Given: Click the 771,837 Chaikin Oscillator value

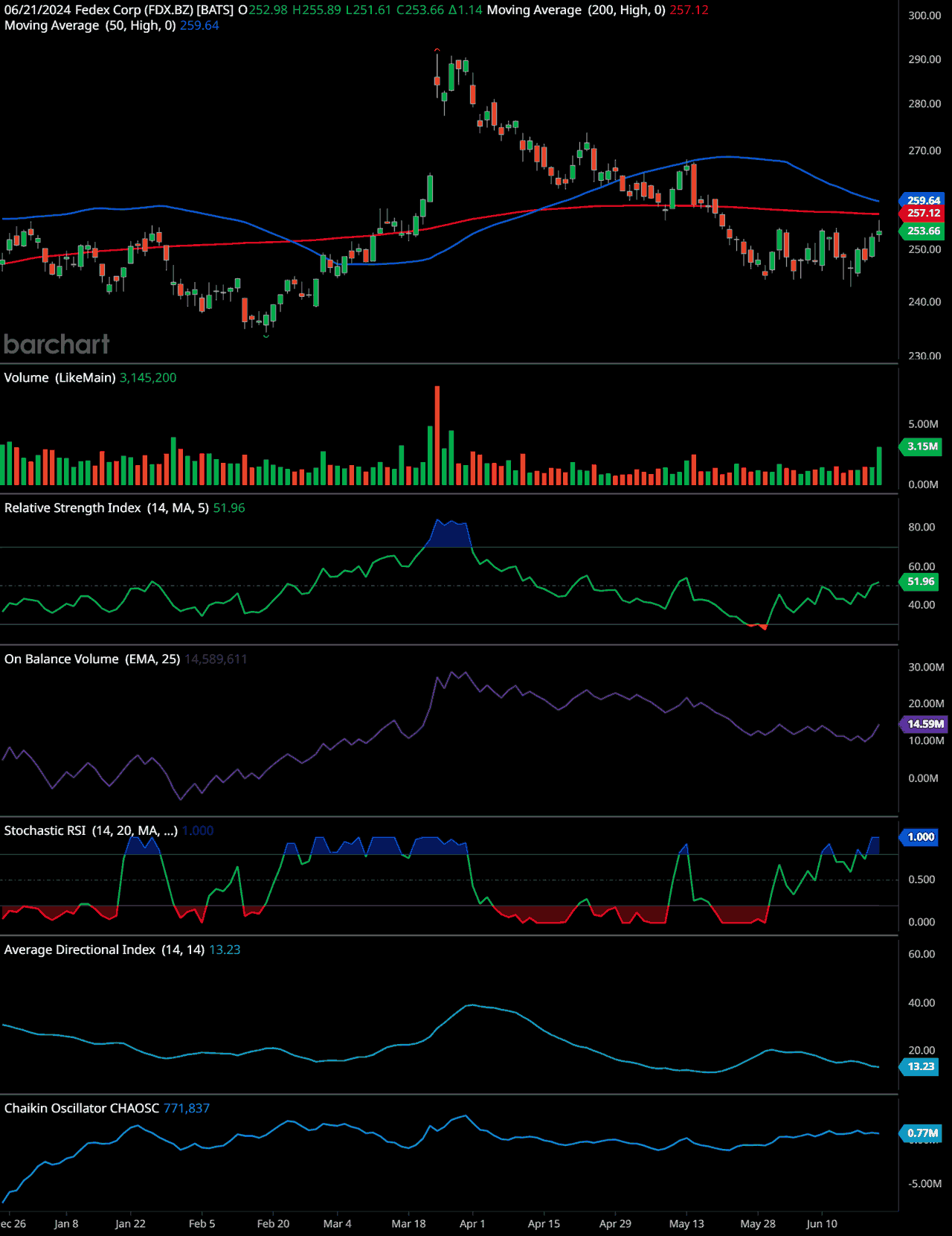Looking at the screenshot, I should [x=187, y=1109].
